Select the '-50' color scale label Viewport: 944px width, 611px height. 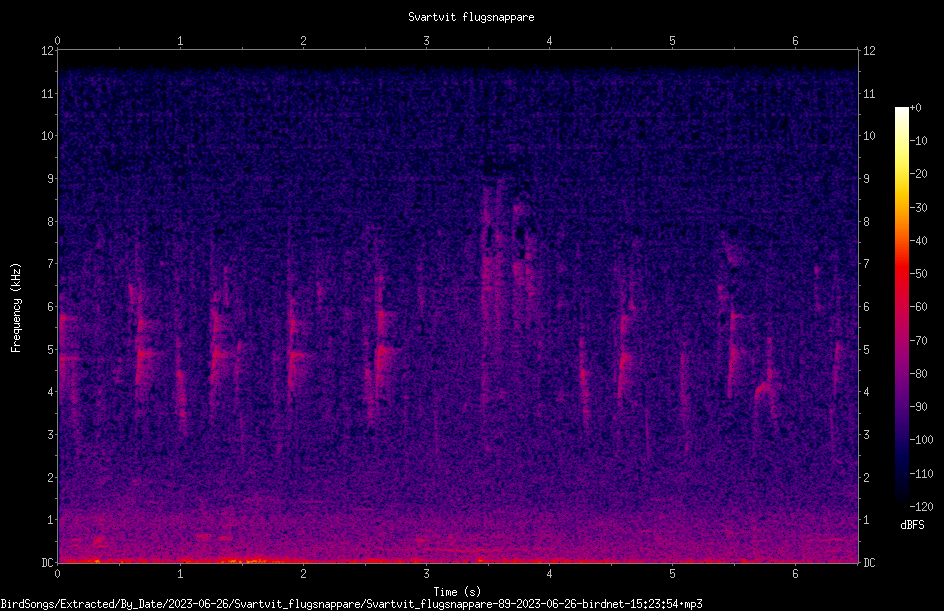pos(918,274)
